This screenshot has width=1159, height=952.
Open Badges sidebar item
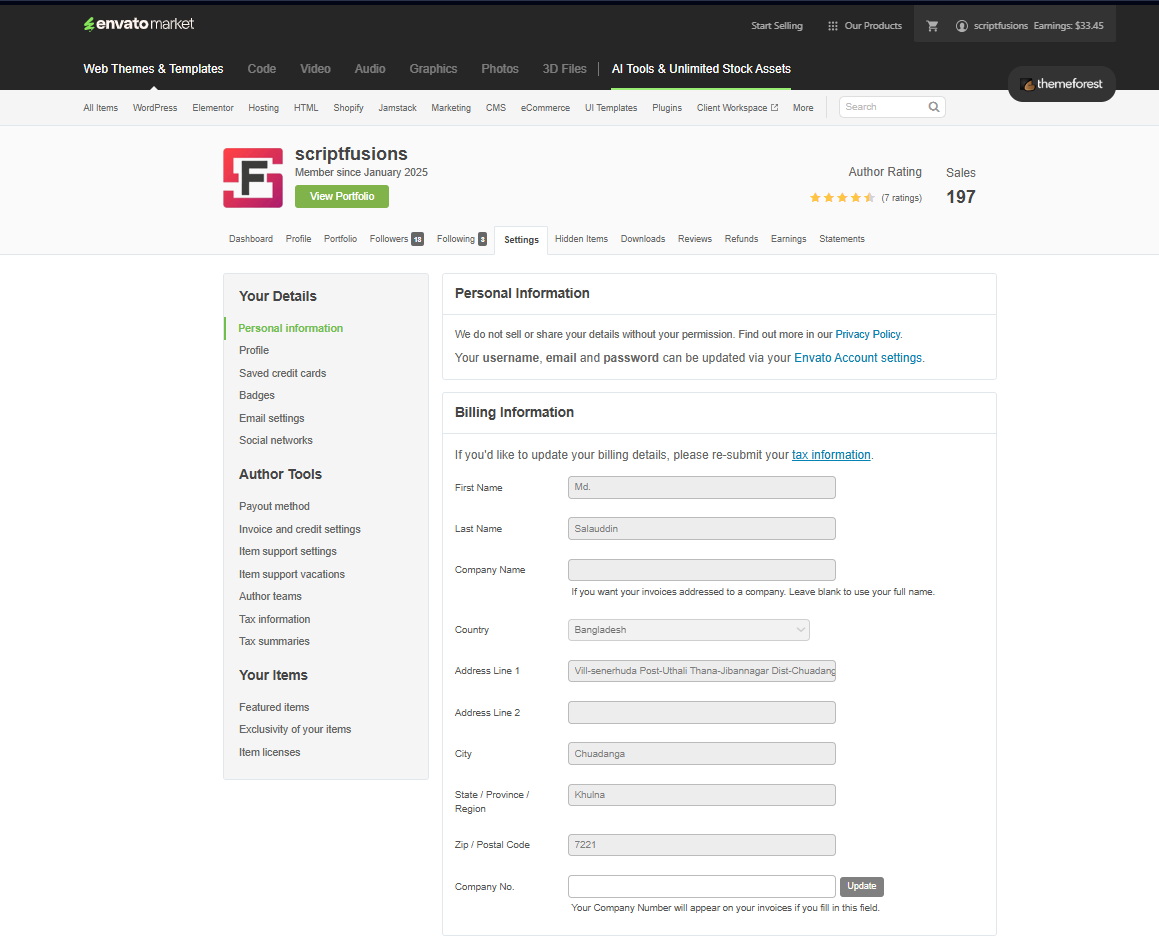[x=256, y=395]
